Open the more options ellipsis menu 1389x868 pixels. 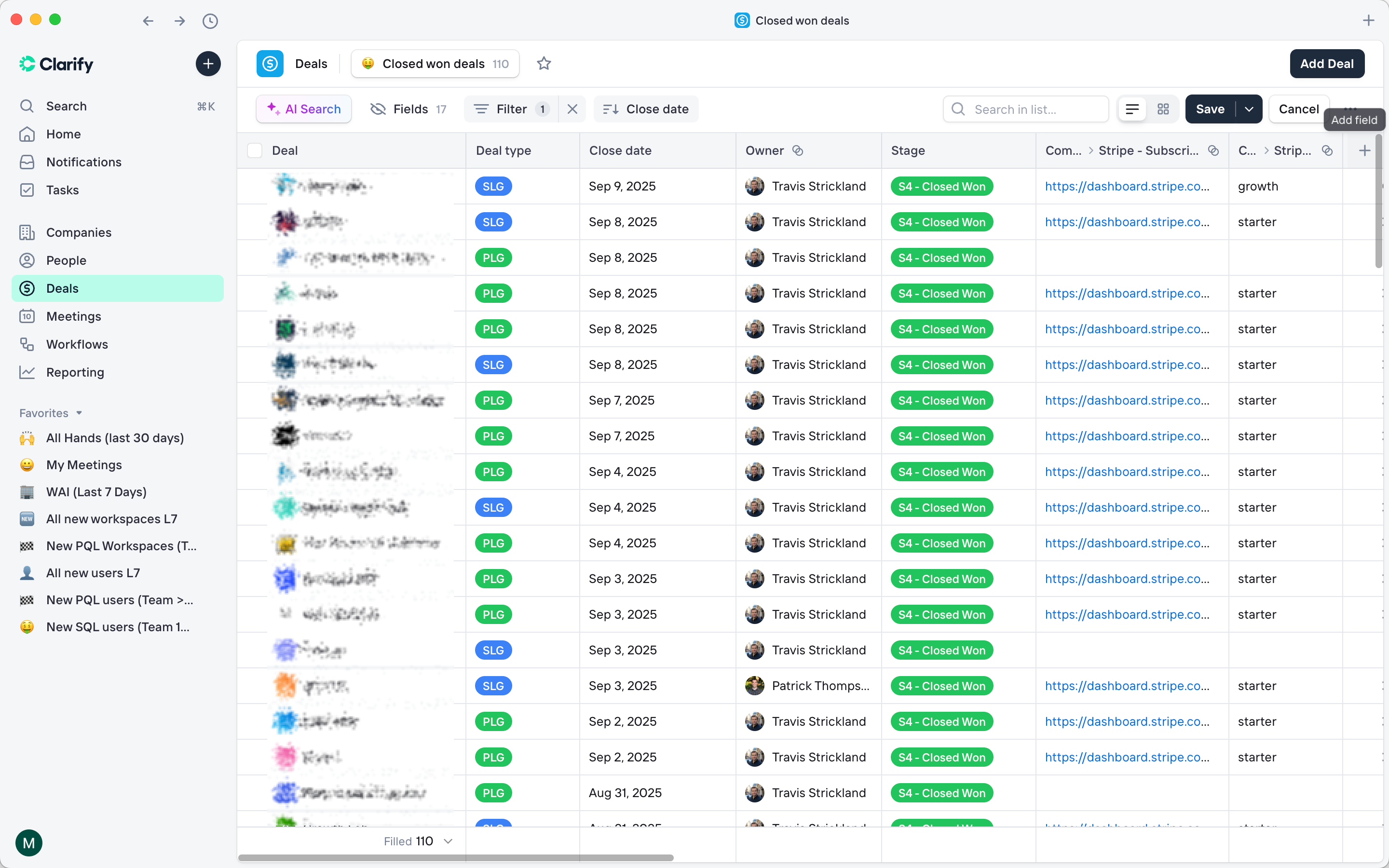pos(1350,108)
